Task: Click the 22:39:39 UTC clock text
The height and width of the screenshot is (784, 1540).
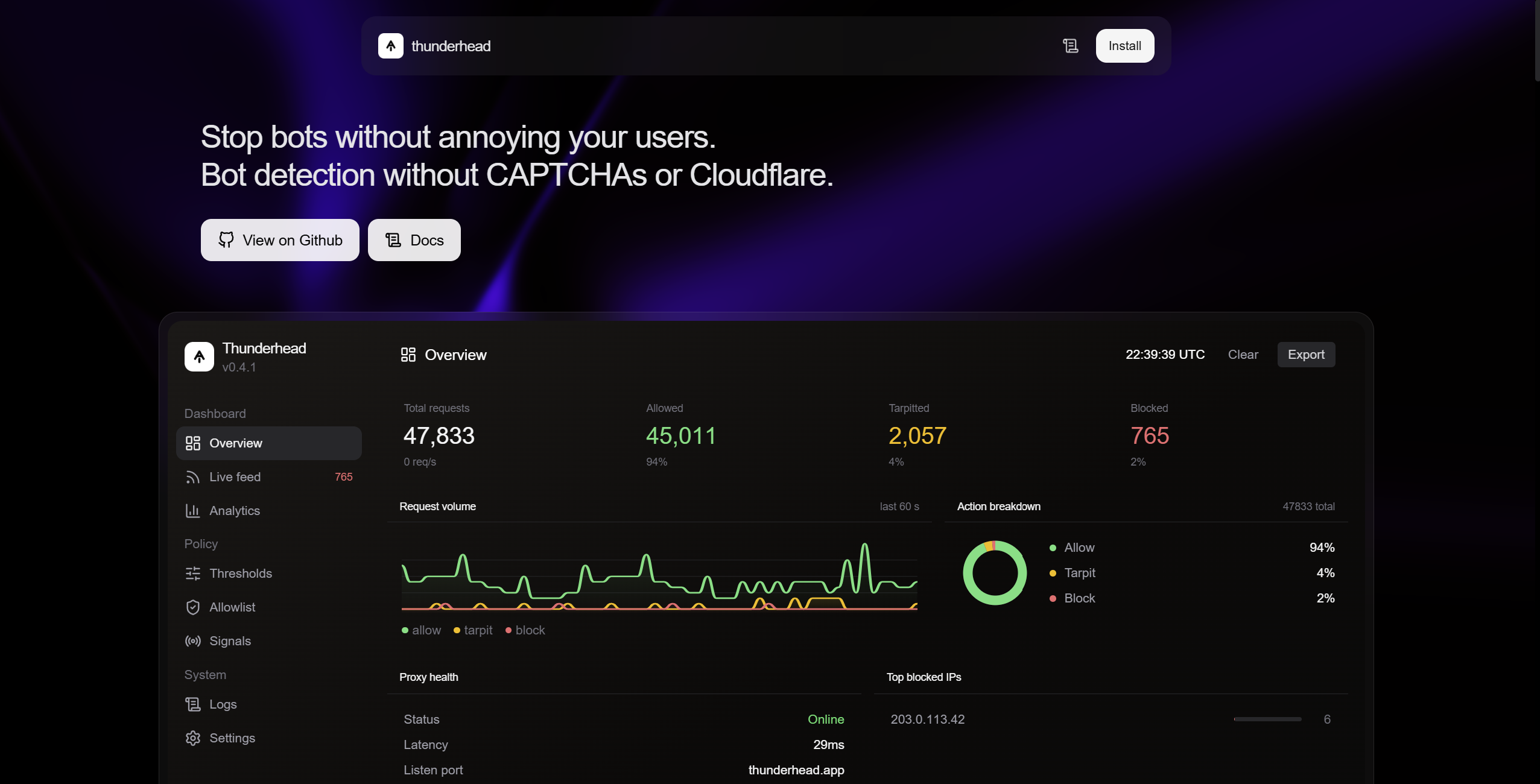Action: (1165, 355)
